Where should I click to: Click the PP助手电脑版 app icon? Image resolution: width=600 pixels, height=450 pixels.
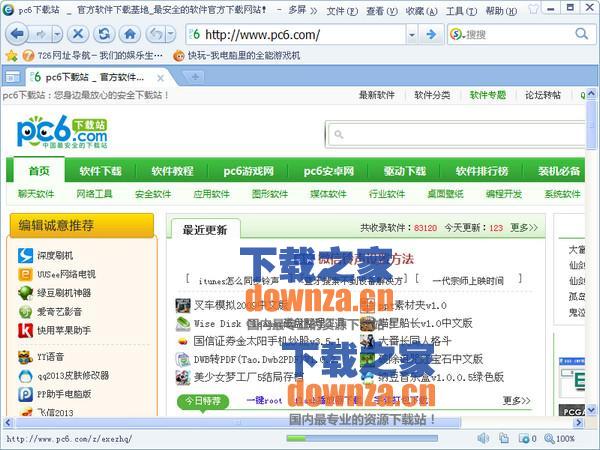coord(25,394)
